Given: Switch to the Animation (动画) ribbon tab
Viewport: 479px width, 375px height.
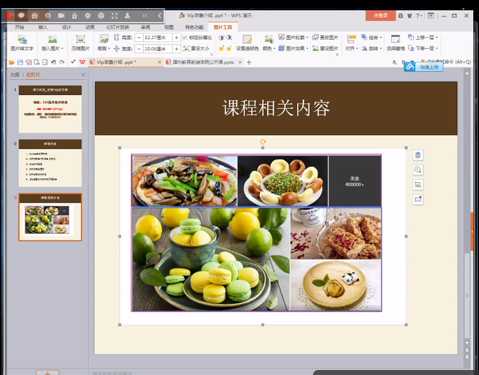Looking at the screenshot, I should tap(90, 27).
